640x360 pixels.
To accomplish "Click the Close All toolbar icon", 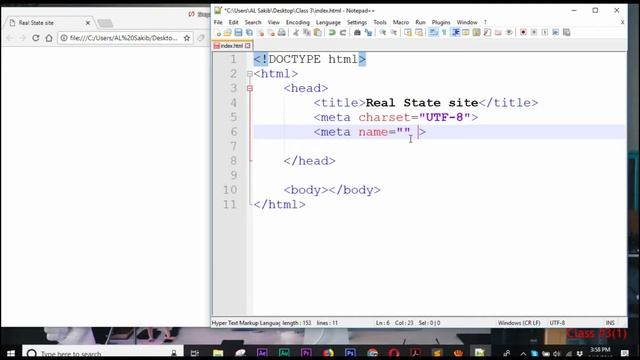I will (271, 33).
